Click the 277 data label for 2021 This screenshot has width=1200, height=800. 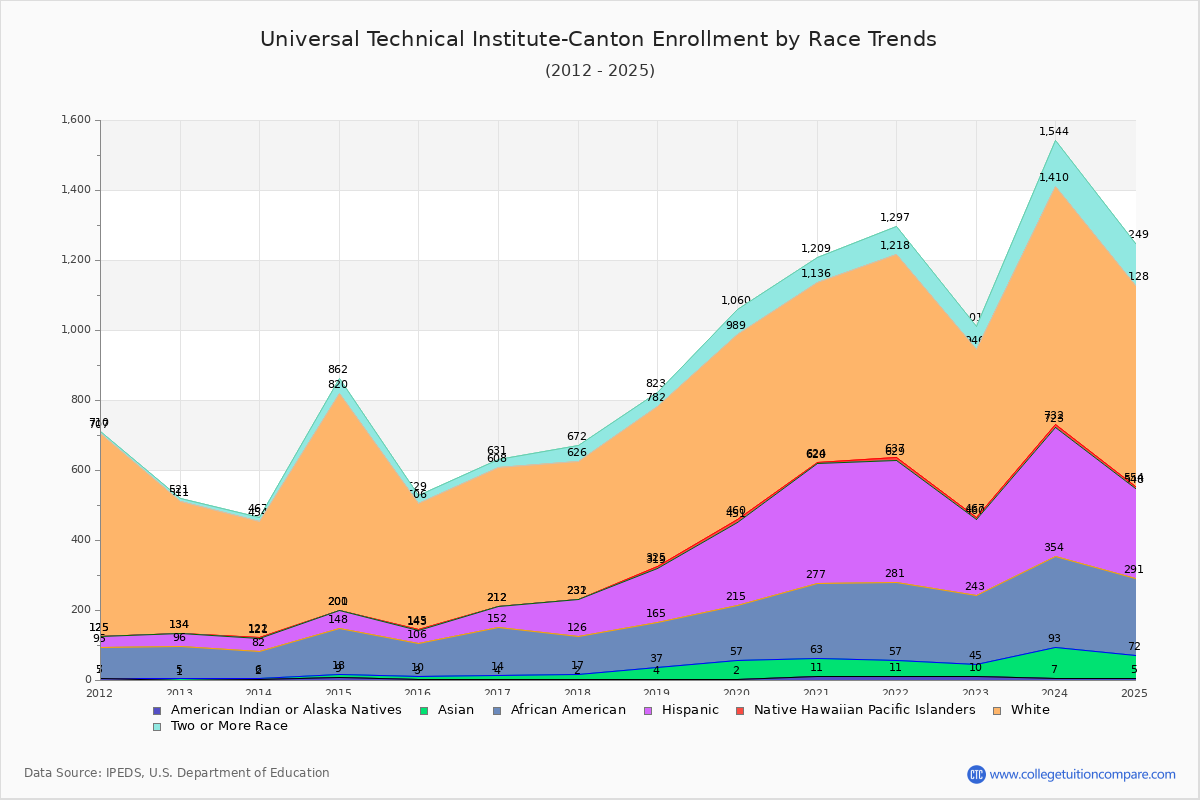(x=816, y=575)
